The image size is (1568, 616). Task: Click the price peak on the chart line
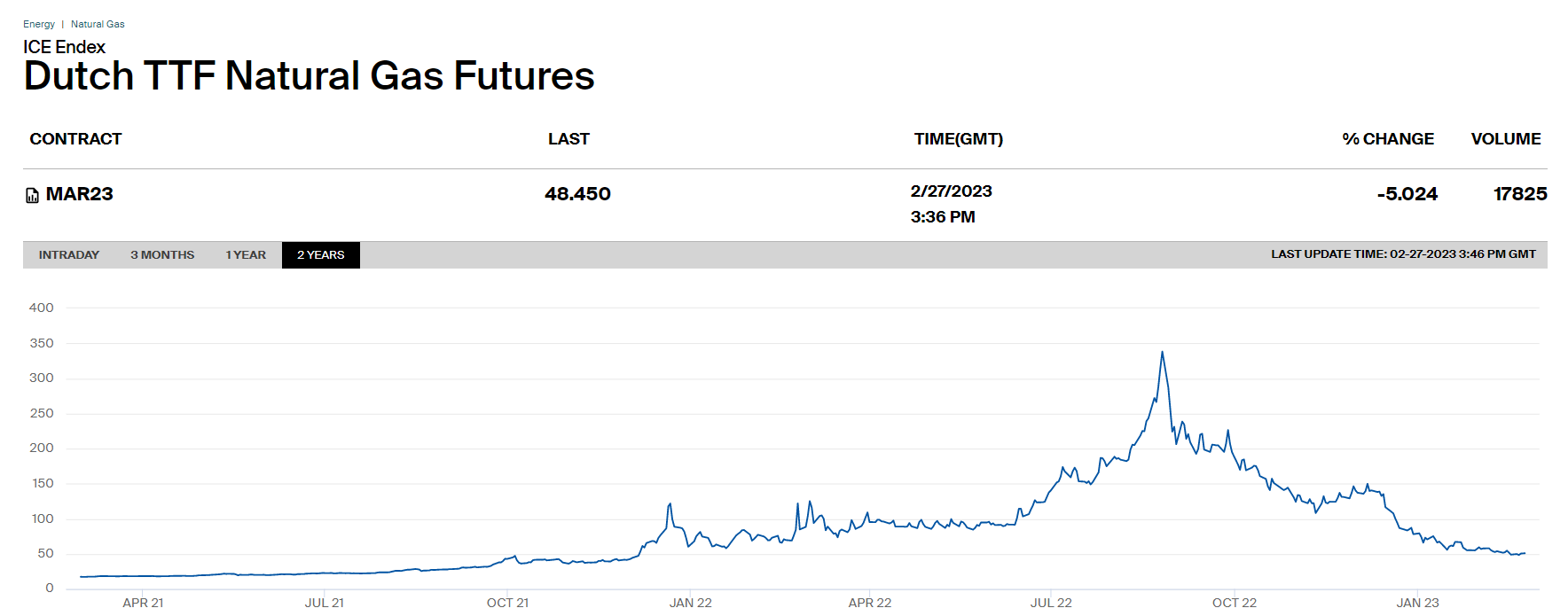point(1162,353)
